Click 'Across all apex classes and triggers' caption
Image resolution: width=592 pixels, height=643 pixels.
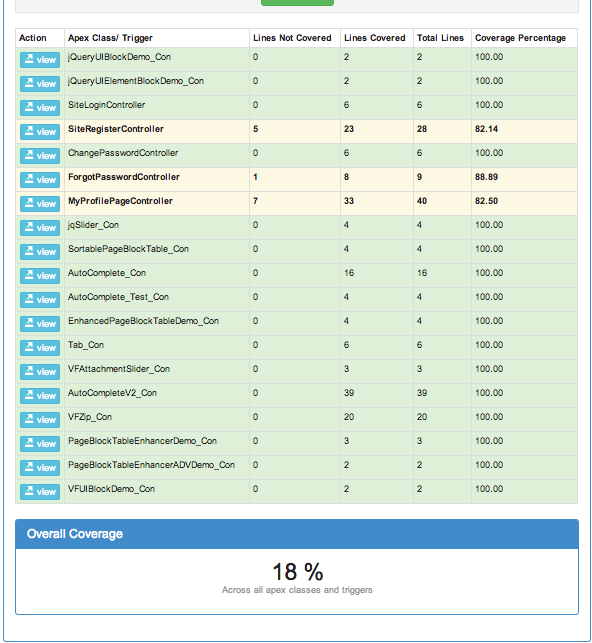pyautogui.click(x=297, y=590)
